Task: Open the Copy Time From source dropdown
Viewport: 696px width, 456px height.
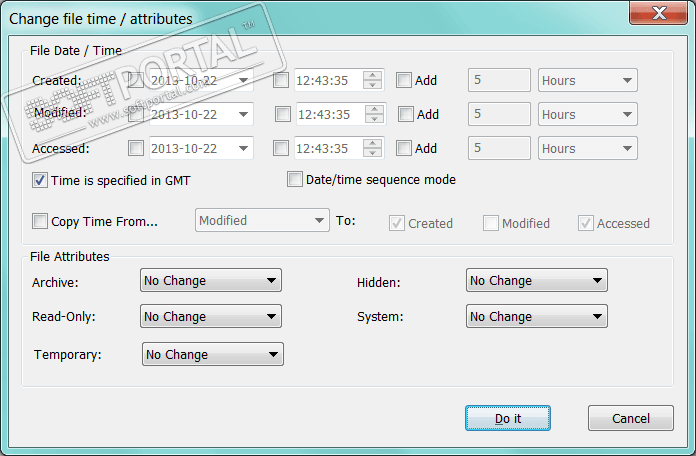Action: pos(262,220)
